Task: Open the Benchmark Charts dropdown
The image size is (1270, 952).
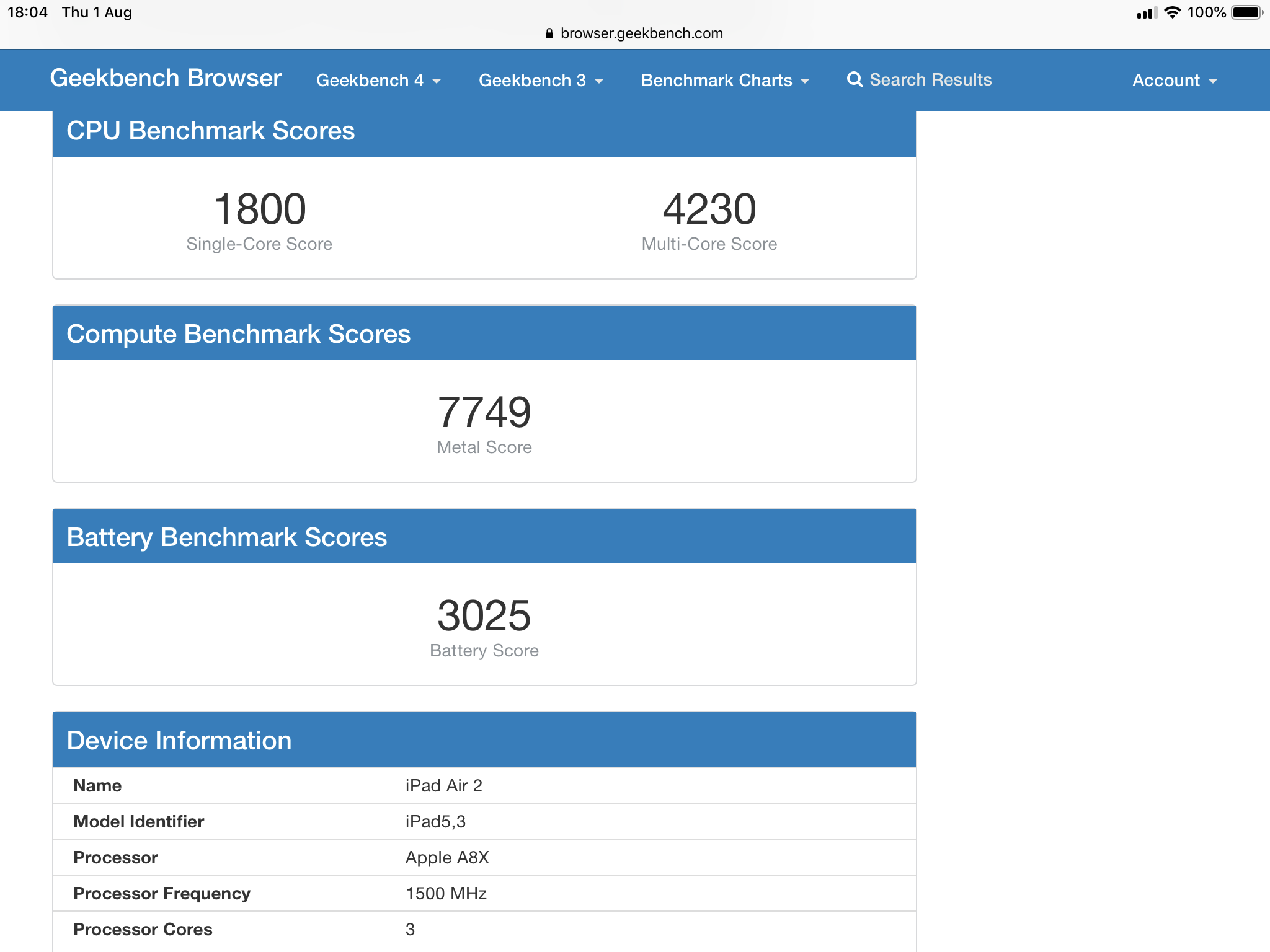Action: (725, 81)
